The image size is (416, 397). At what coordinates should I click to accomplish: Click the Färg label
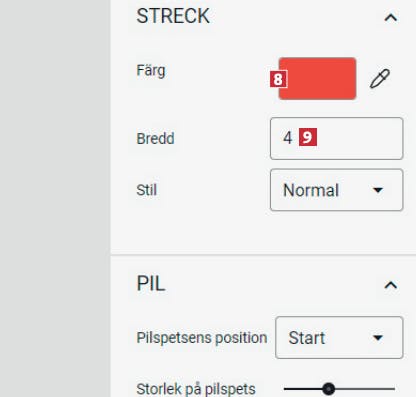(x=151, y=71)
